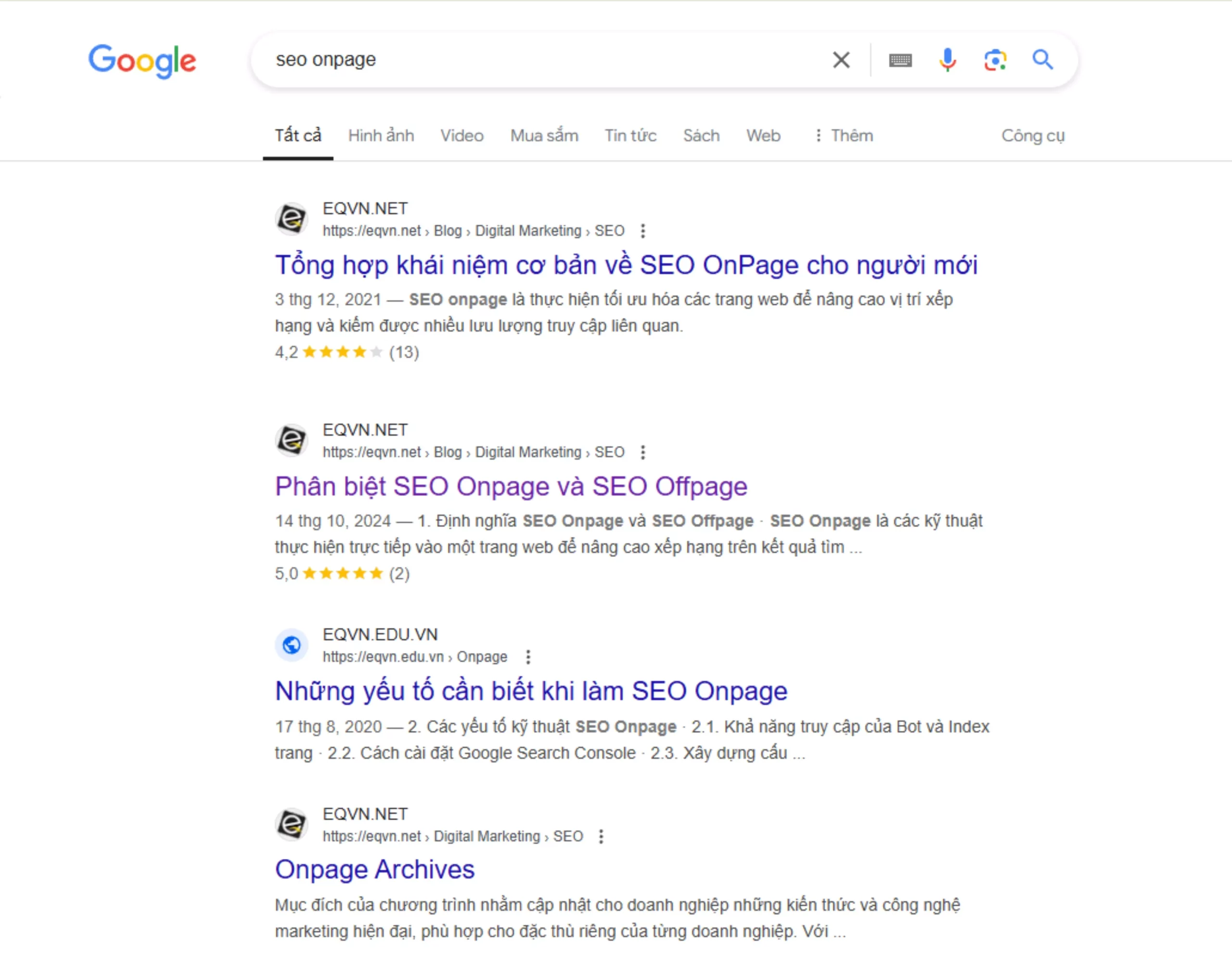Open the on-screen keyboard input tool
1232x973 pixels.
click(899, 60)
